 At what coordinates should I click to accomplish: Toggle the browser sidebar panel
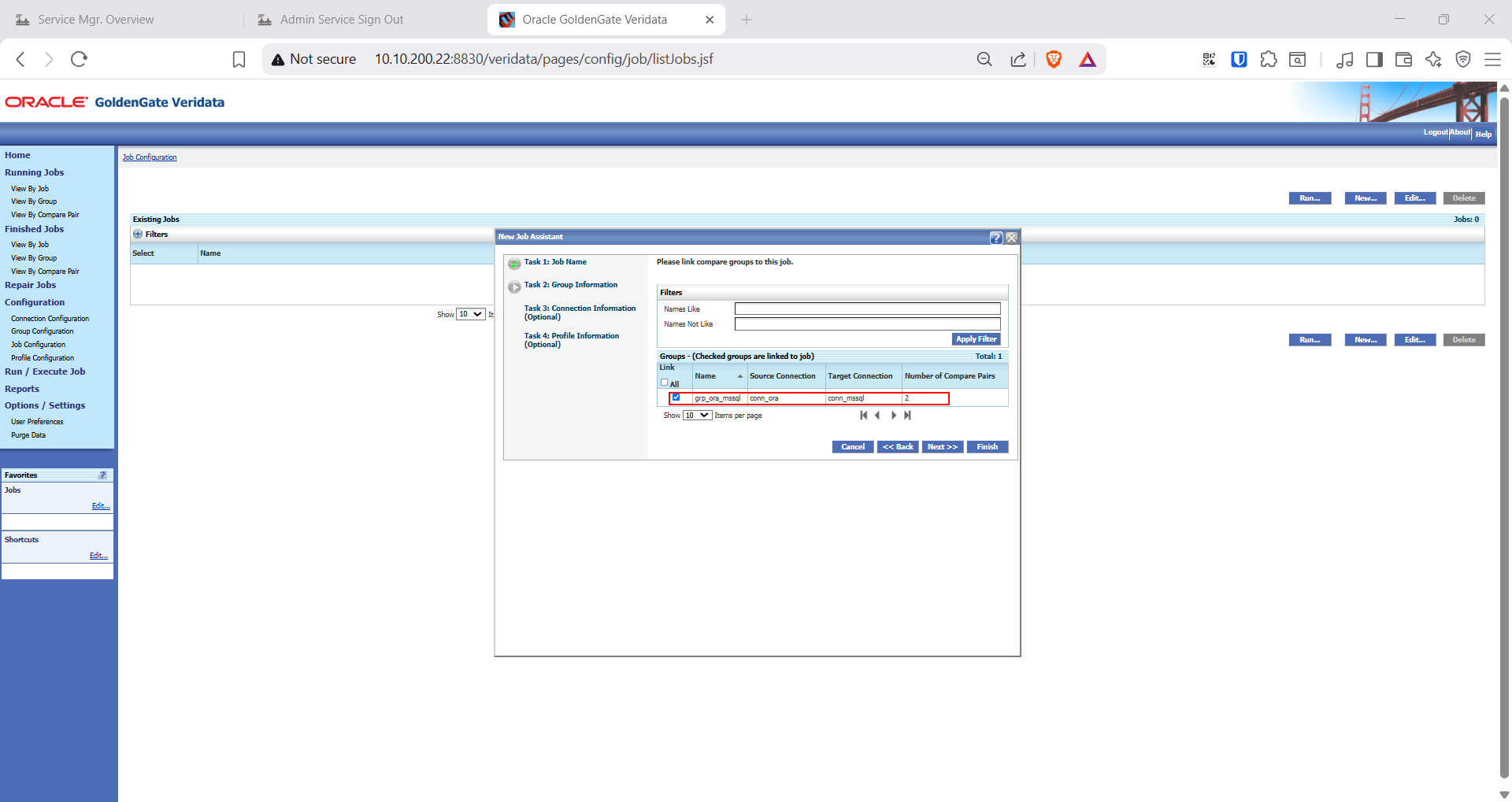pyautogui.click(x=1374, y=59)
